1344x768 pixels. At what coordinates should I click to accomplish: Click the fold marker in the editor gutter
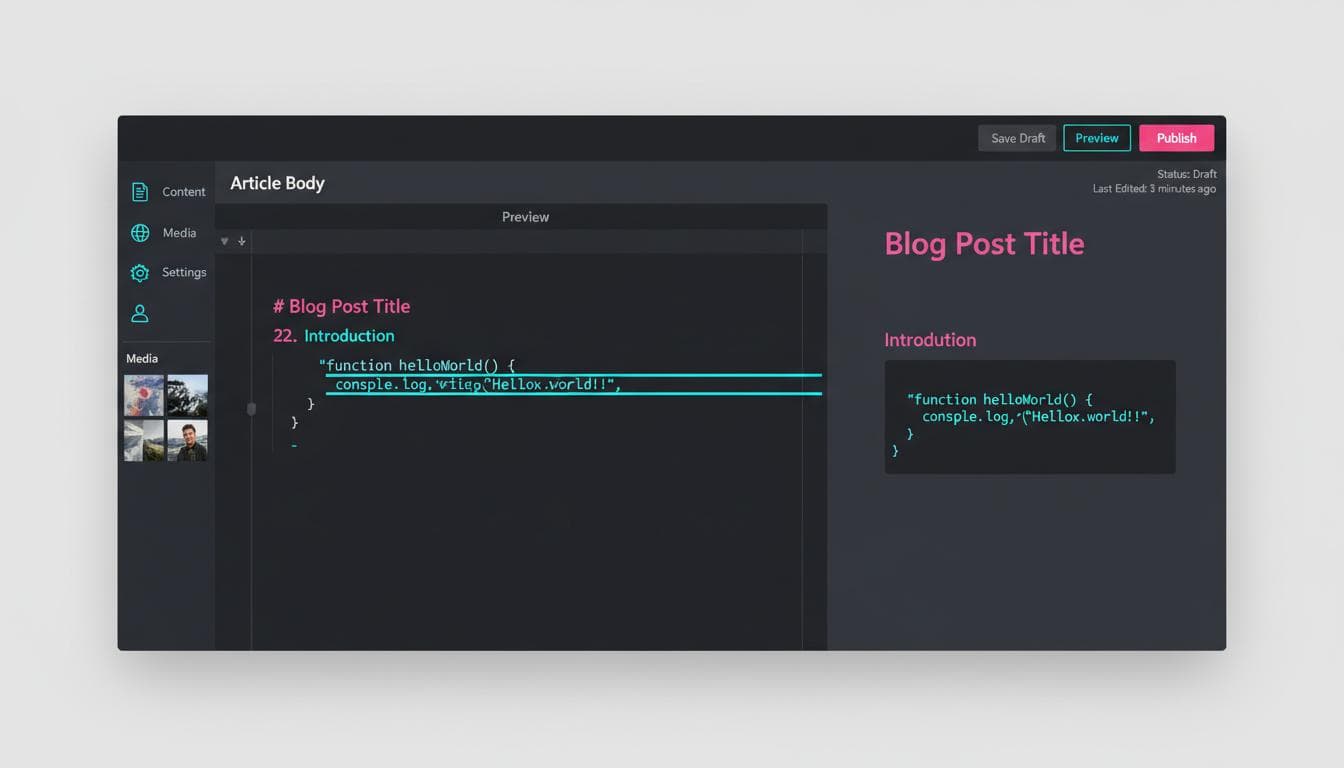(251, 409)
